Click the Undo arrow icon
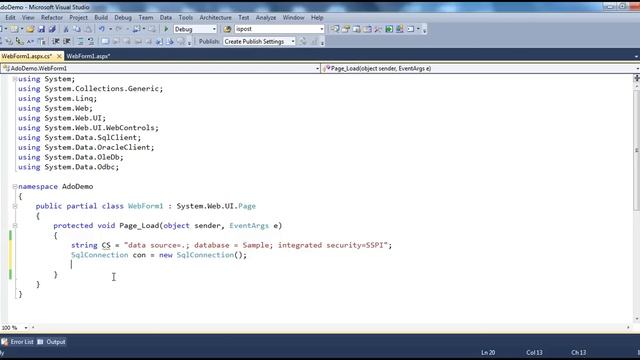This screenshot has width=640, height=360. click(x=101, y=29)
